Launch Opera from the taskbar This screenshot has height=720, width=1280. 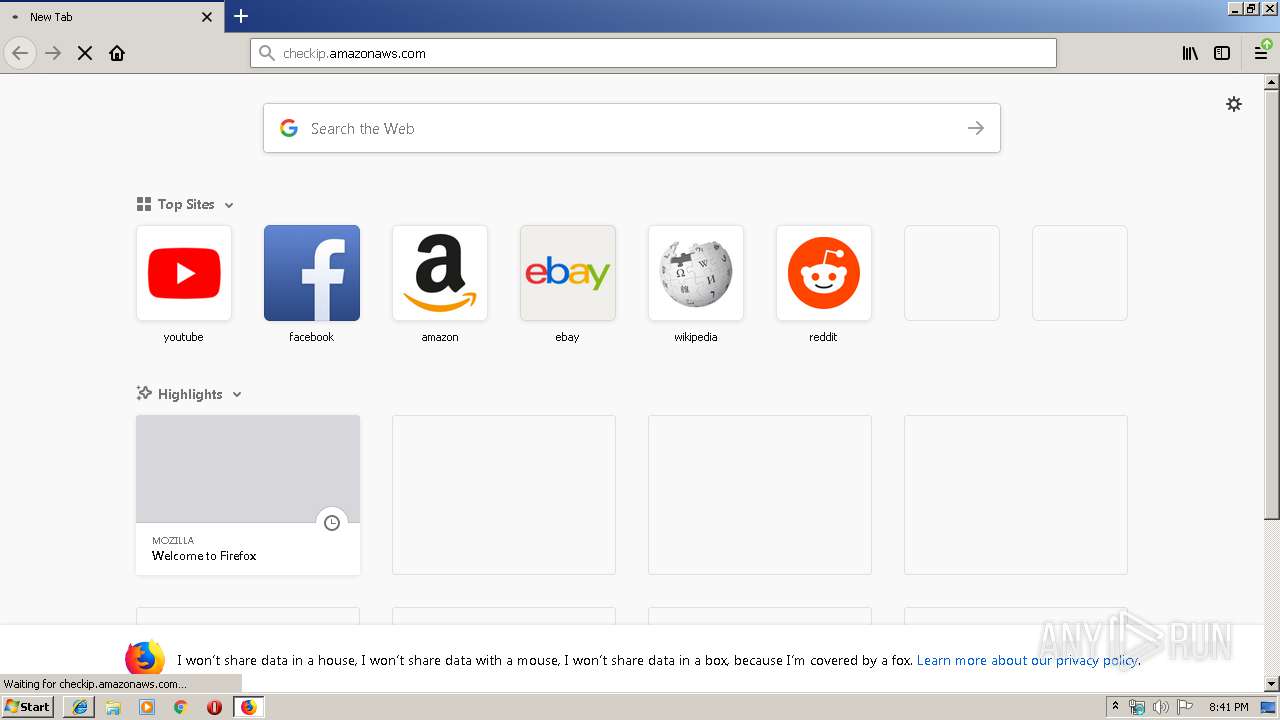coord(214,707)
